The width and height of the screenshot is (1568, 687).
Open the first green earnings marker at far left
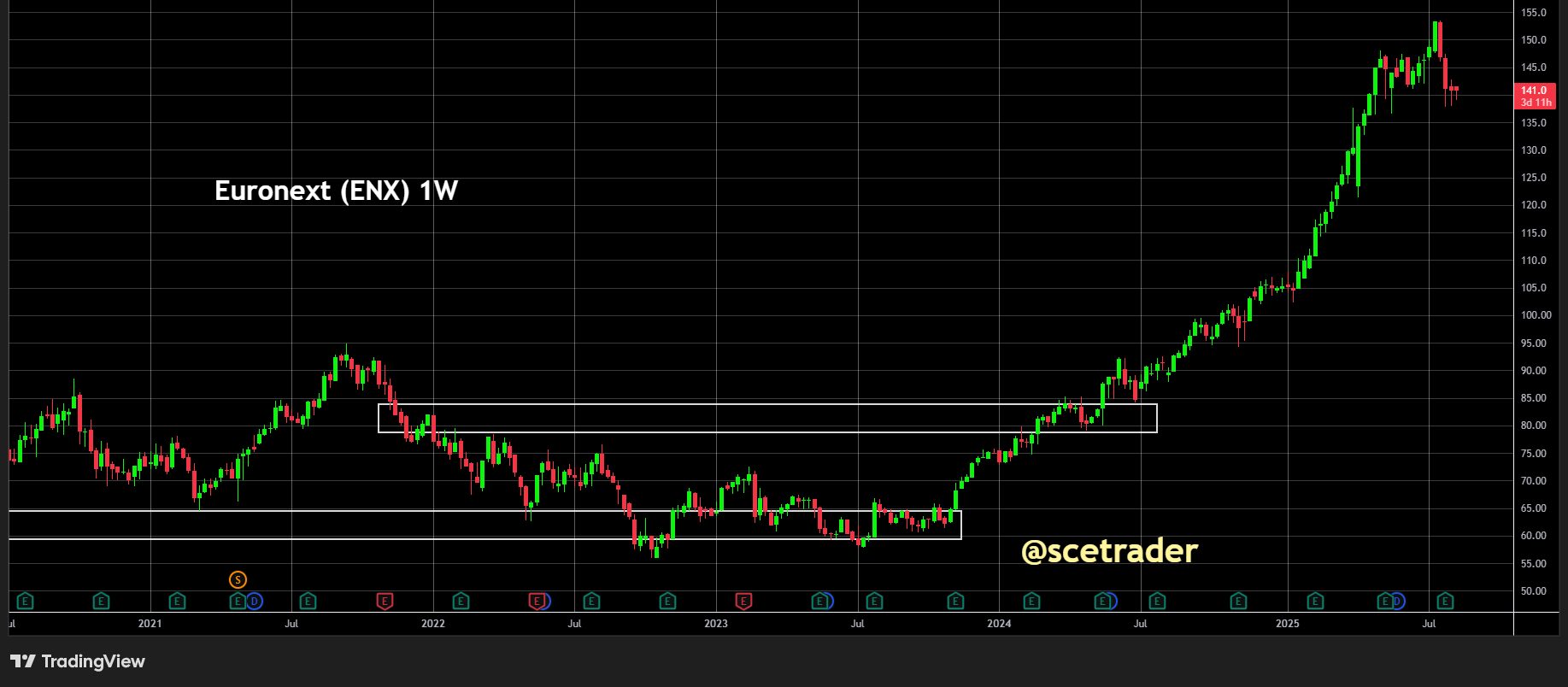coord(25,602)
